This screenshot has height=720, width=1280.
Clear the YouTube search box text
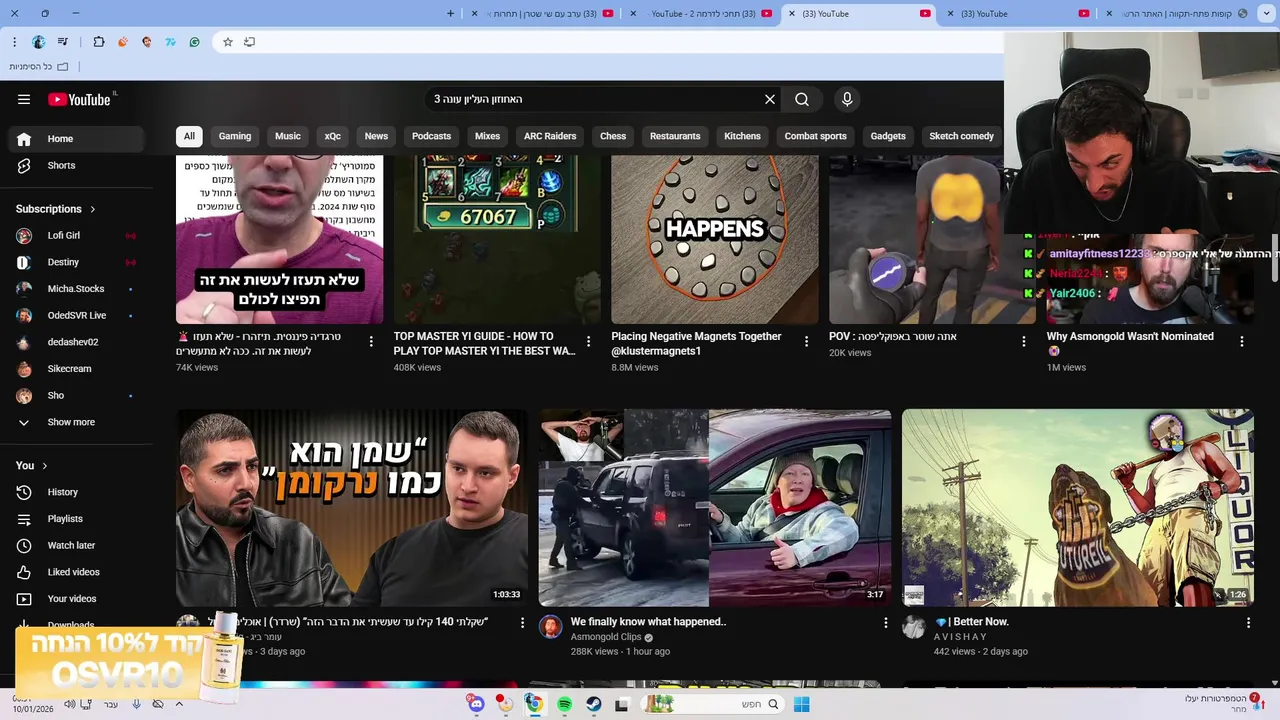coord(770,99)
